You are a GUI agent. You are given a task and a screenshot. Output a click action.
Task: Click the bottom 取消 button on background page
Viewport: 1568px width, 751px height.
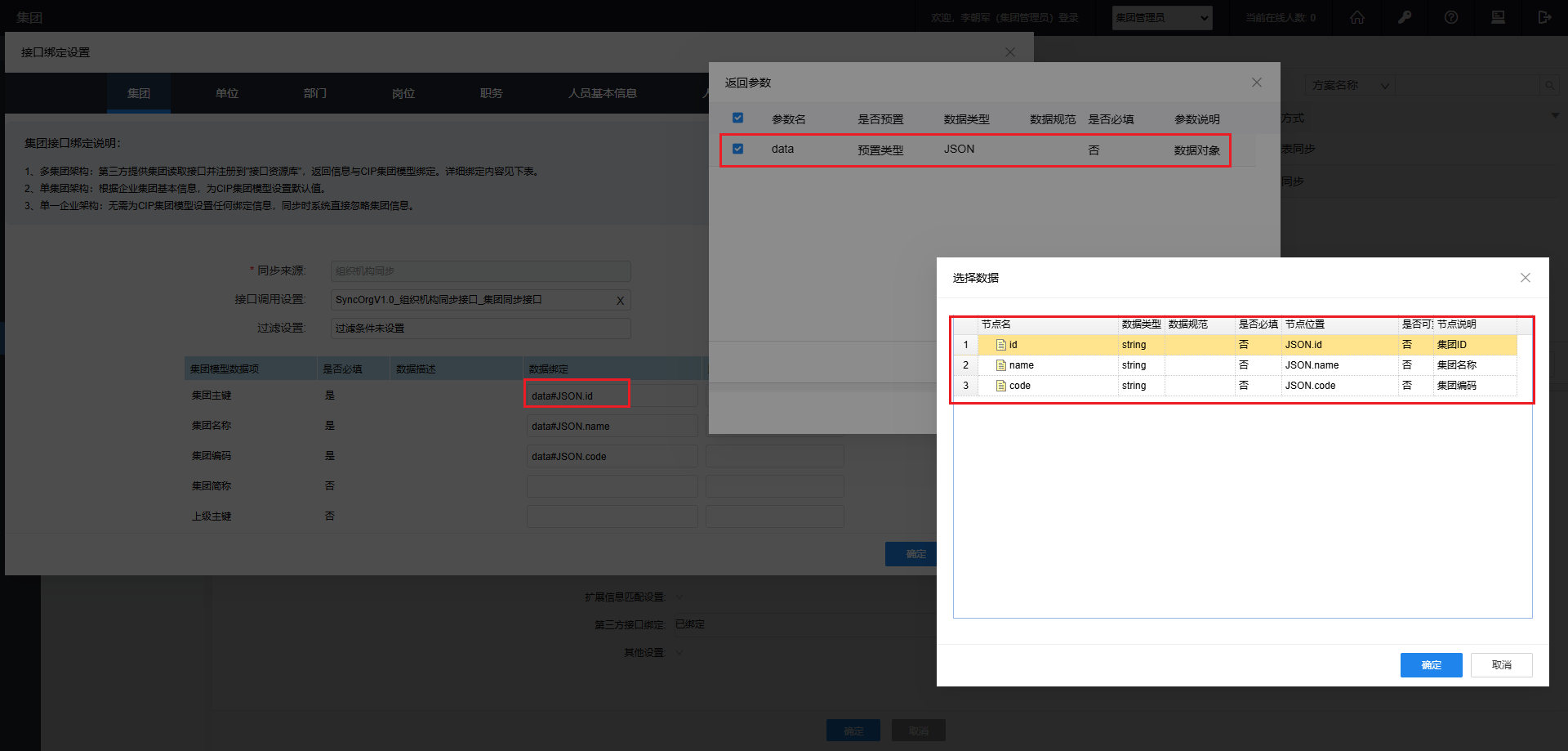[x=919, y=731]
